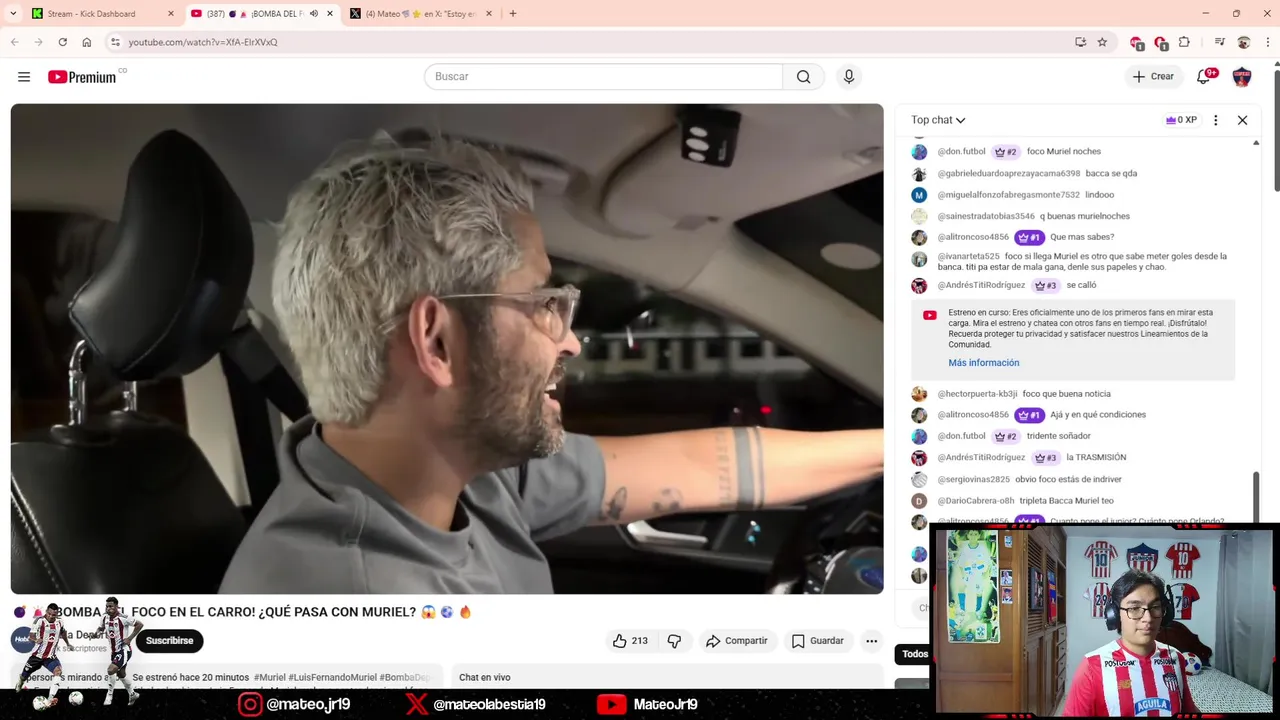Image resolution: width=1280 pixels, height=720 pixels.
Task: Bookmark this page with star icon
Action: [1102, 42]
